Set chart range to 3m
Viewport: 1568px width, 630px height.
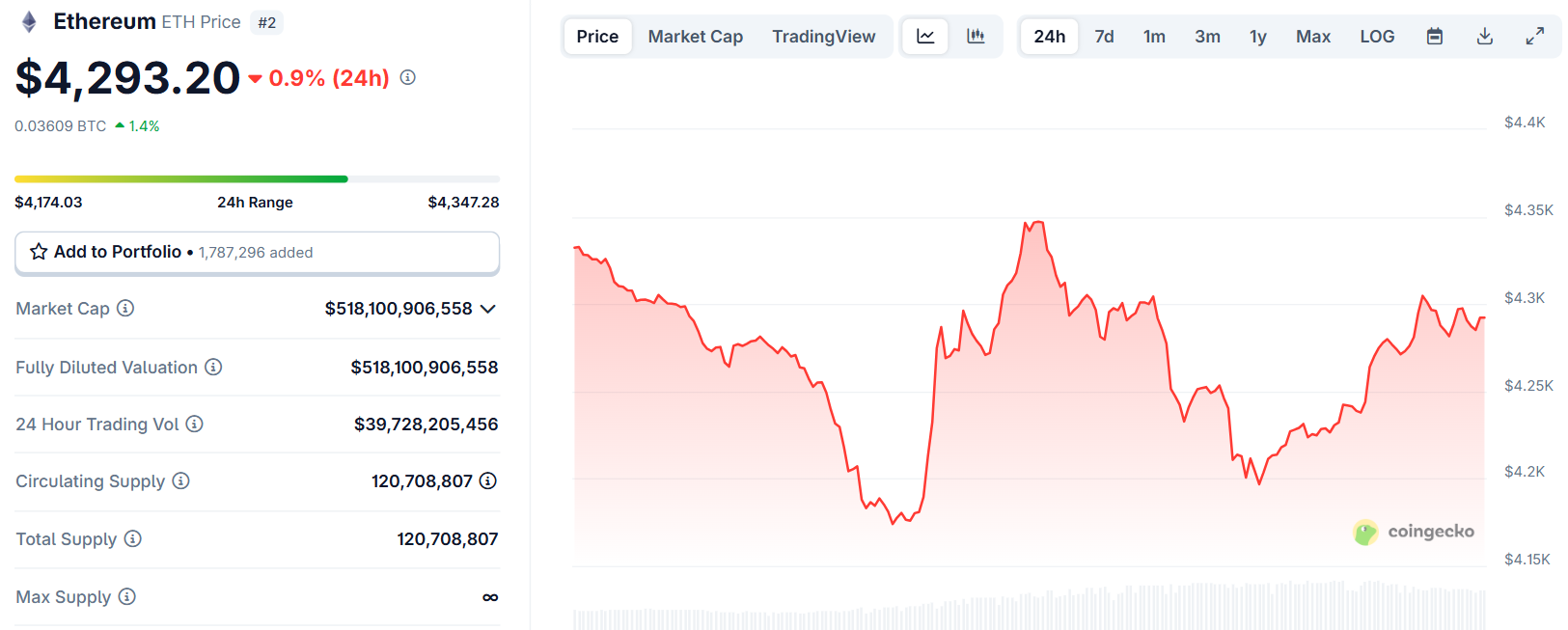1207,37
